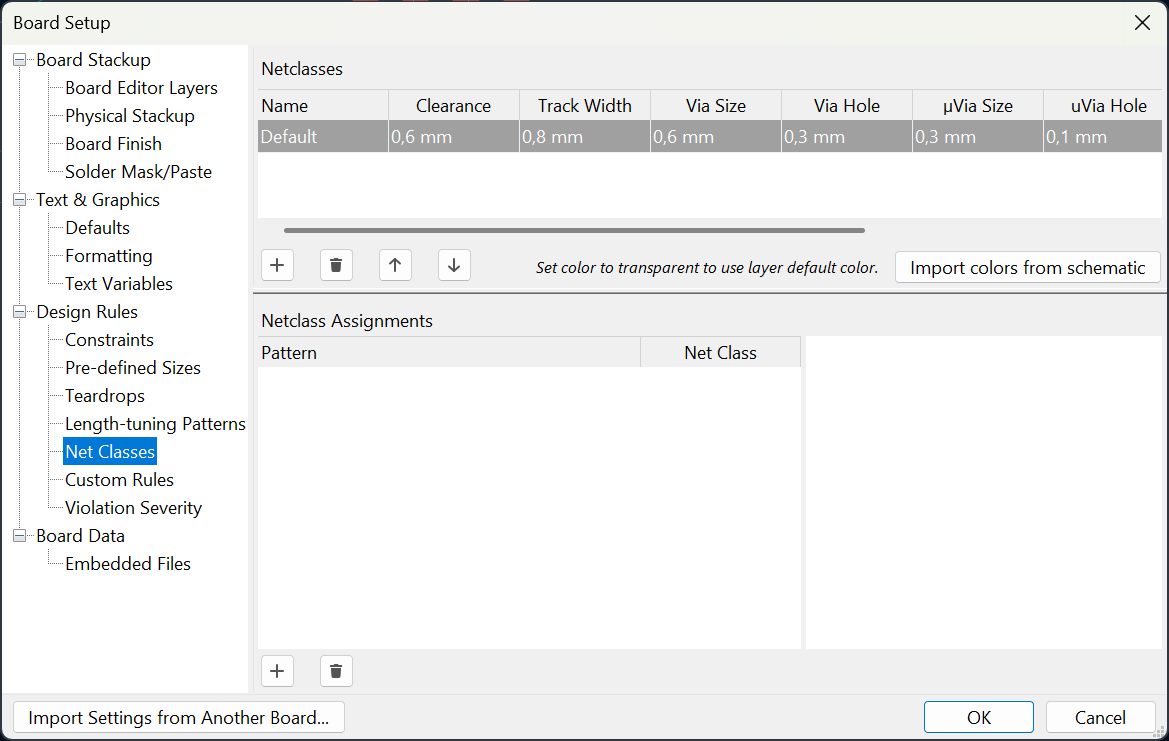
Task: Open the Length-tuning Patterns page
Action: (x=155, y=424)
